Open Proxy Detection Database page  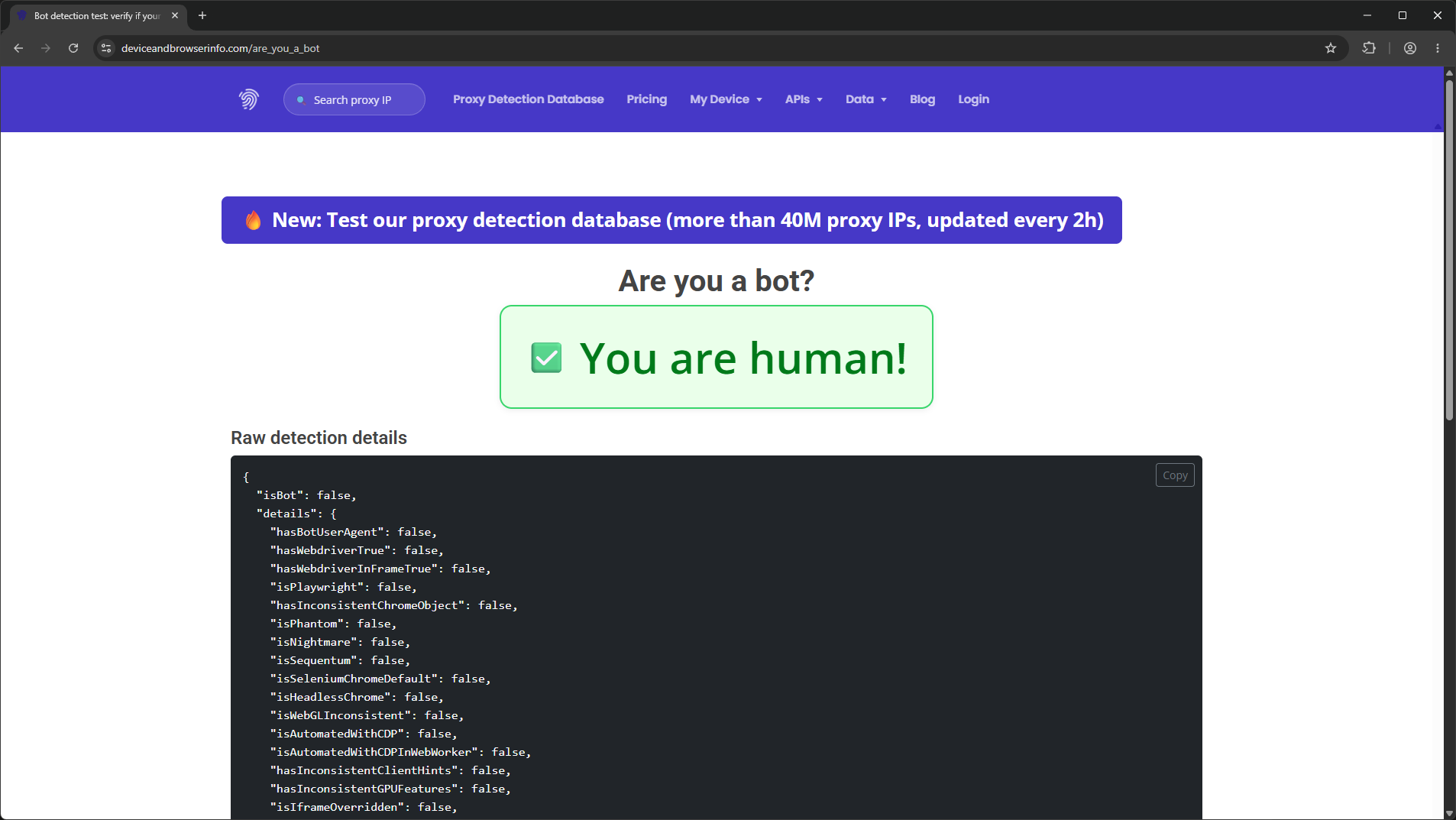pos(528,99)
